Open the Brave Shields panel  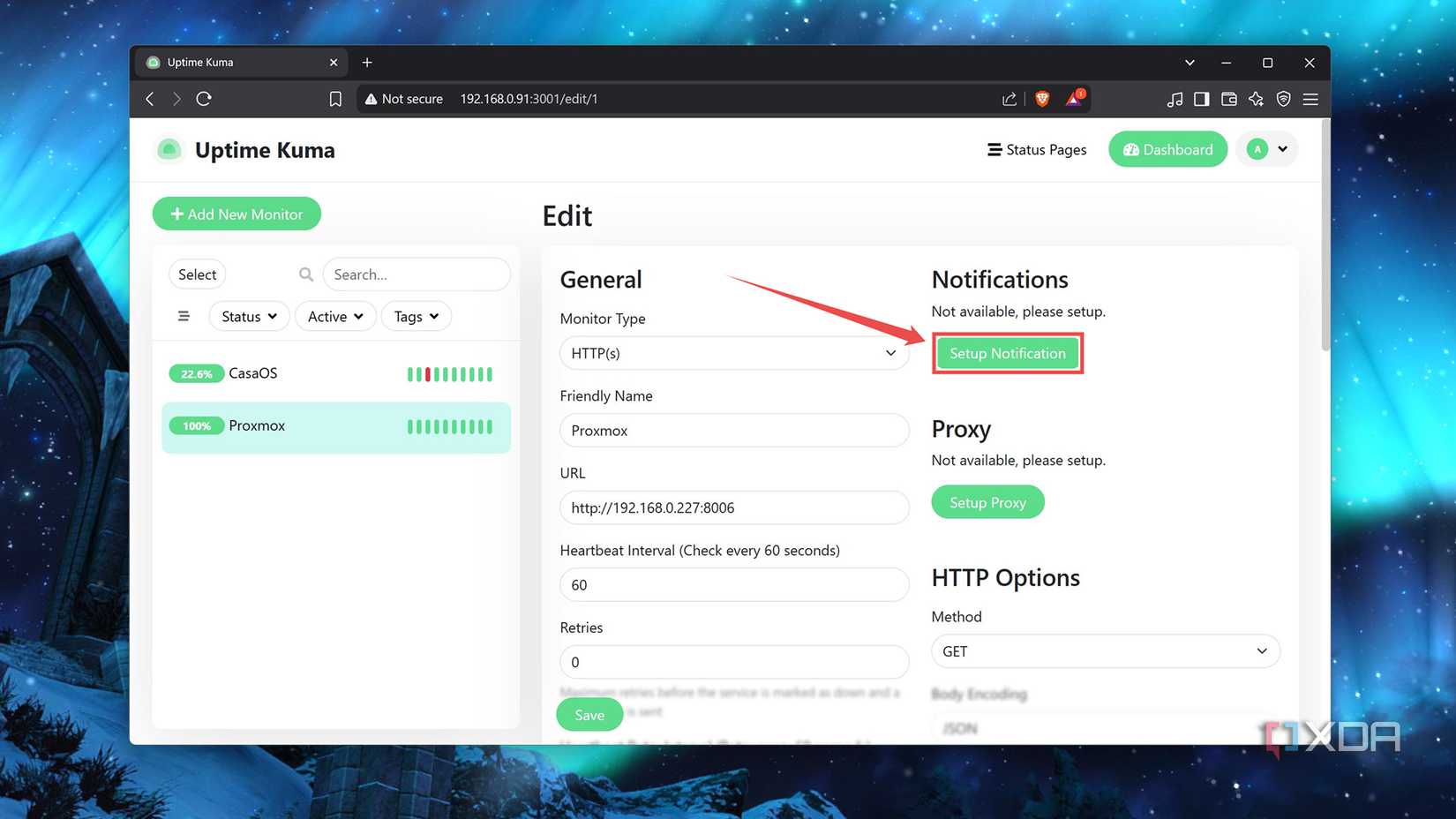(x=1042, y=99)
